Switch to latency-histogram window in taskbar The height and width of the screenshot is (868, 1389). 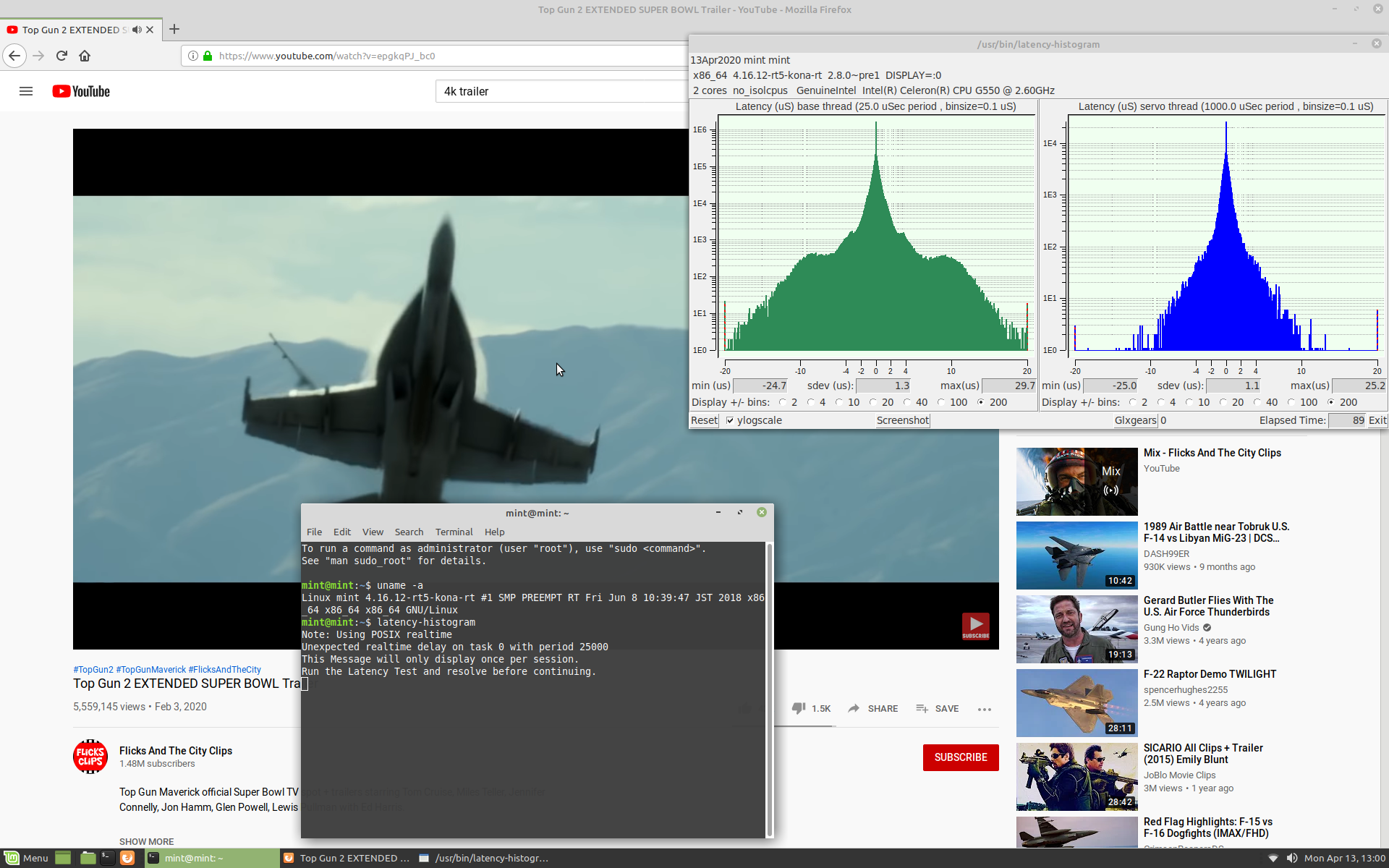483,858
